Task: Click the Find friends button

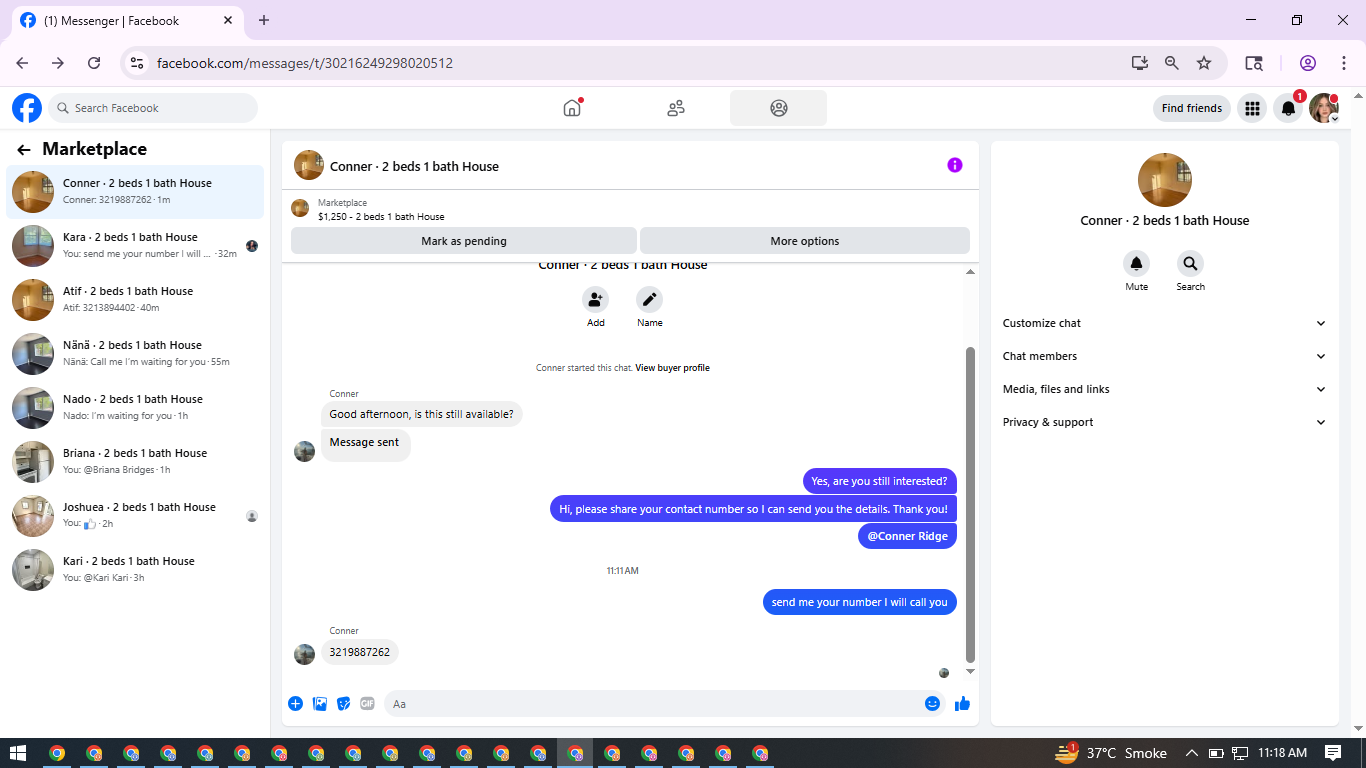Action: pyautogui.click(x=1192, y=108)
